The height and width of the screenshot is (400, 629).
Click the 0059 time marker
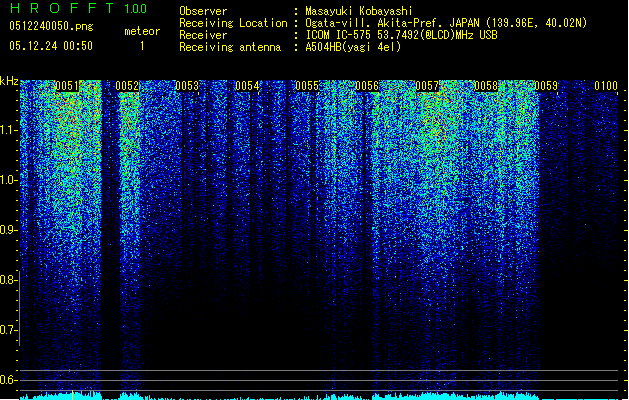(x=546, y=86)
